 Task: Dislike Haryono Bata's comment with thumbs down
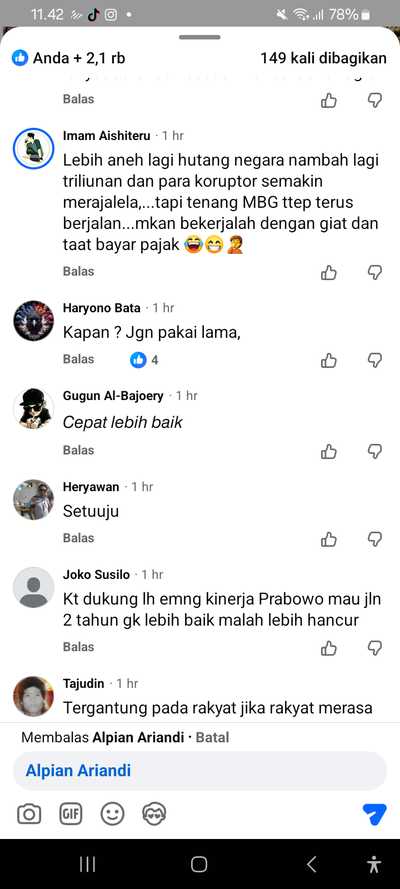pos(375,360)
